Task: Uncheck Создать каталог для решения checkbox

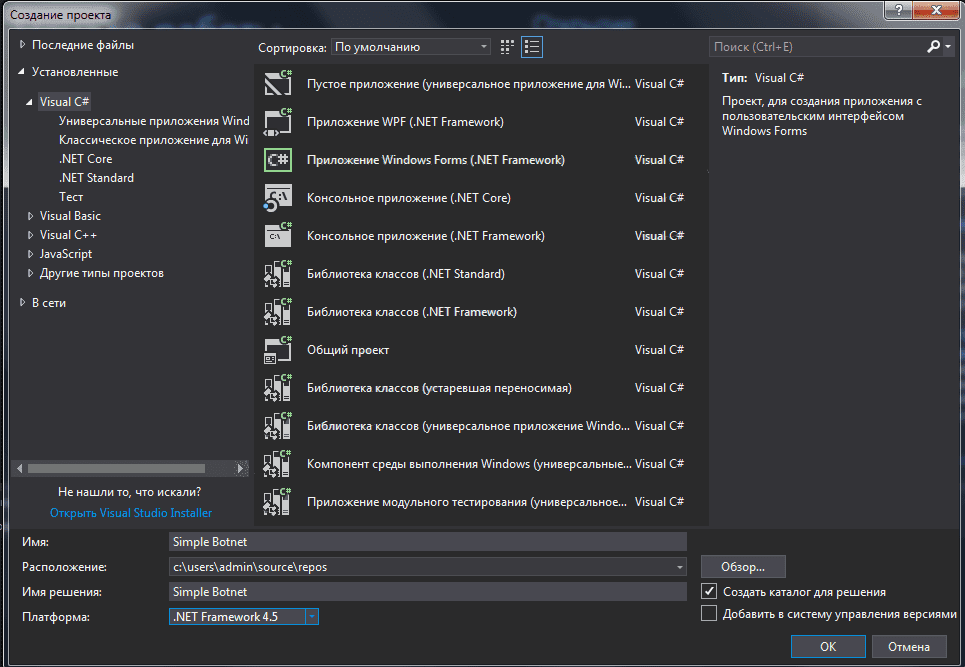Action: [709, 592]
